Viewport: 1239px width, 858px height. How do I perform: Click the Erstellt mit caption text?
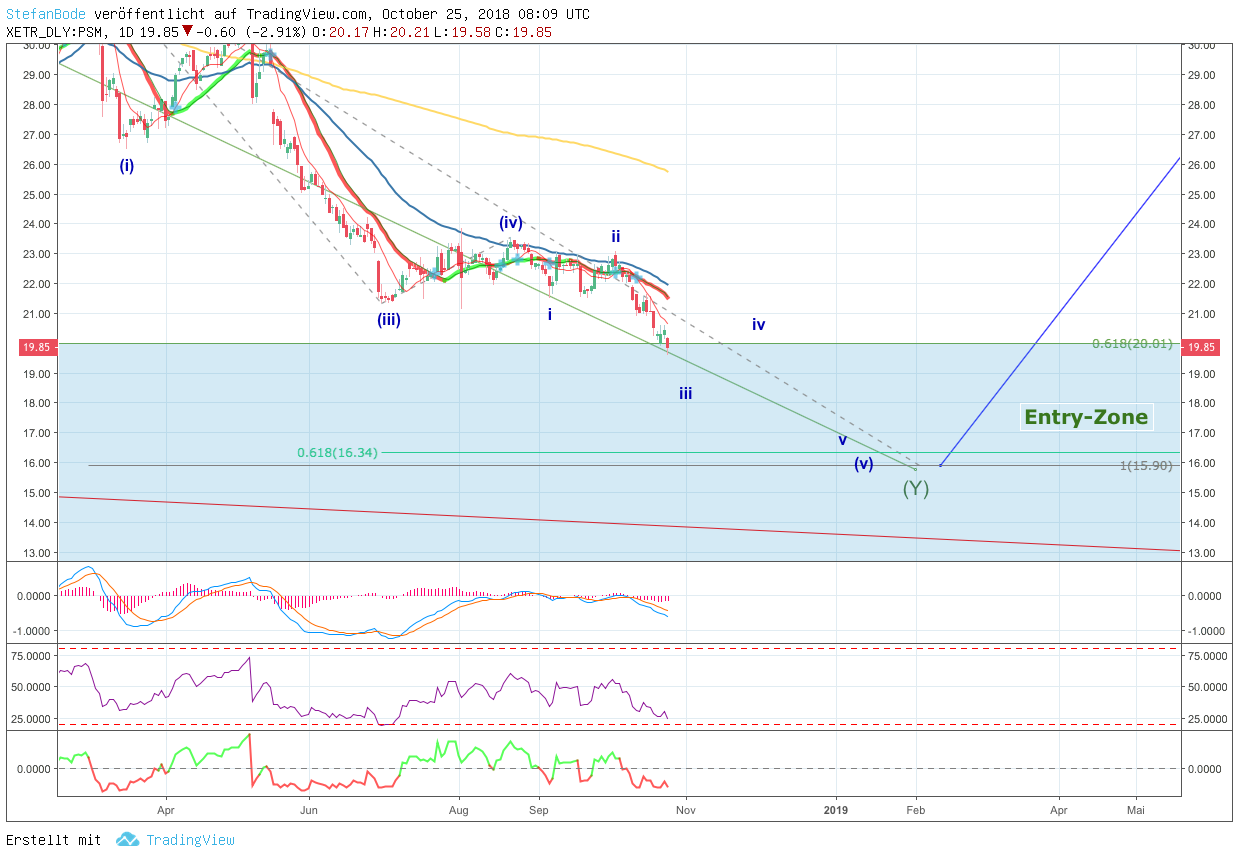[54, 840]
